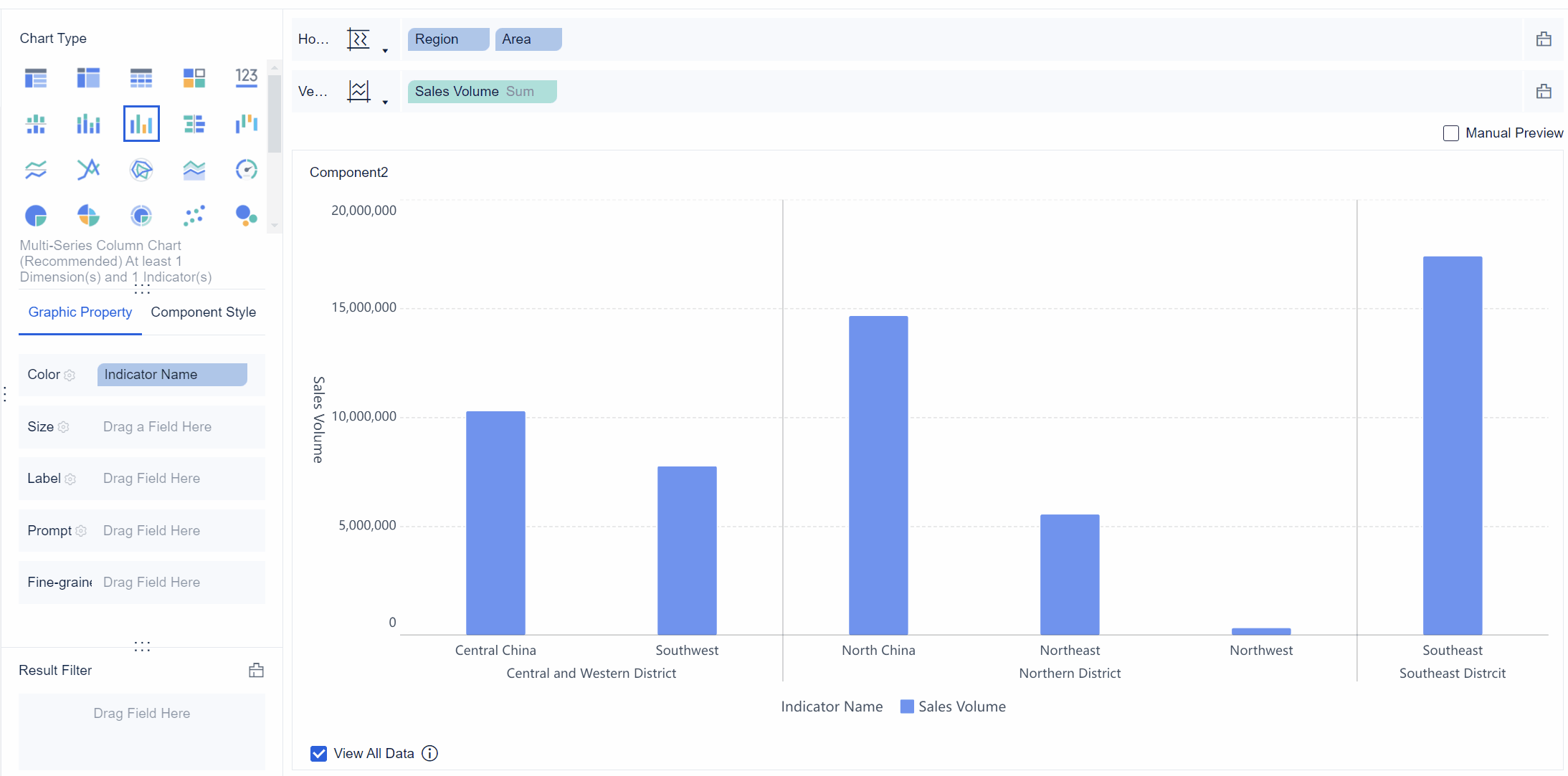Expand the horizontal axis options dropdown arrow
The width and height of the screenshot is (1568, 776).
385,51
